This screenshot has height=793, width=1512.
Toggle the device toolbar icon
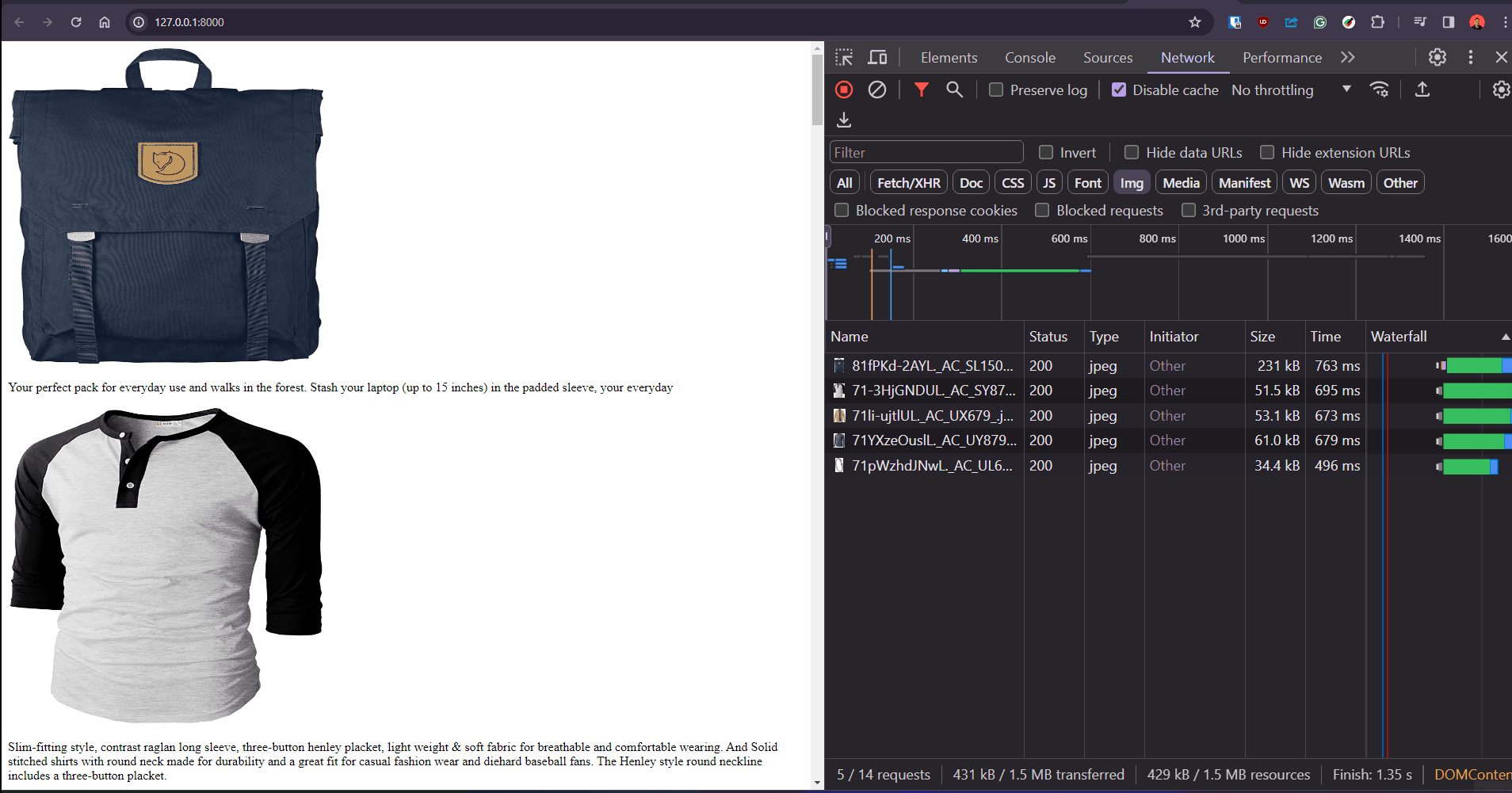(x=877, y=58)
